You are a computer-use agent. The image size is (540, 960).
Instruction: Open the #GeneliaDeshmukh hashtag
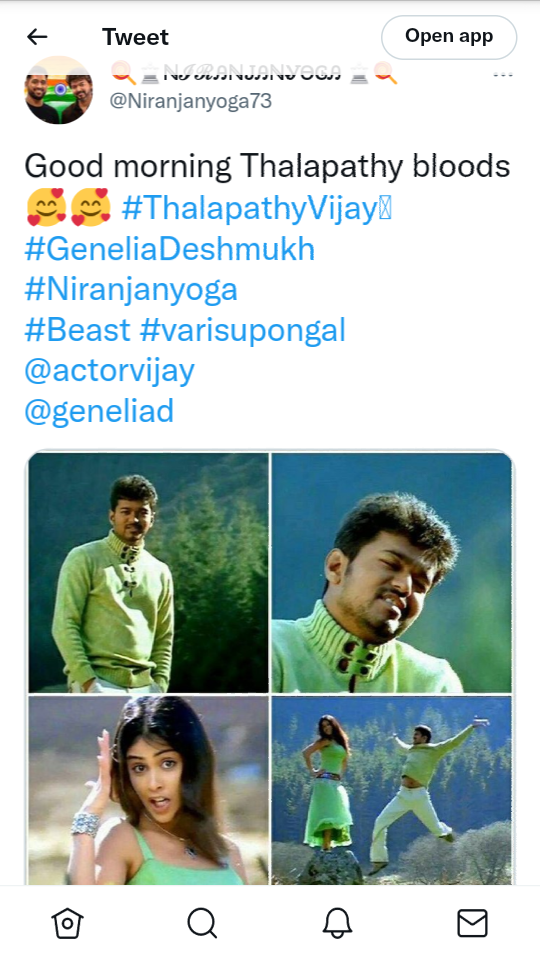click(170, 249)
